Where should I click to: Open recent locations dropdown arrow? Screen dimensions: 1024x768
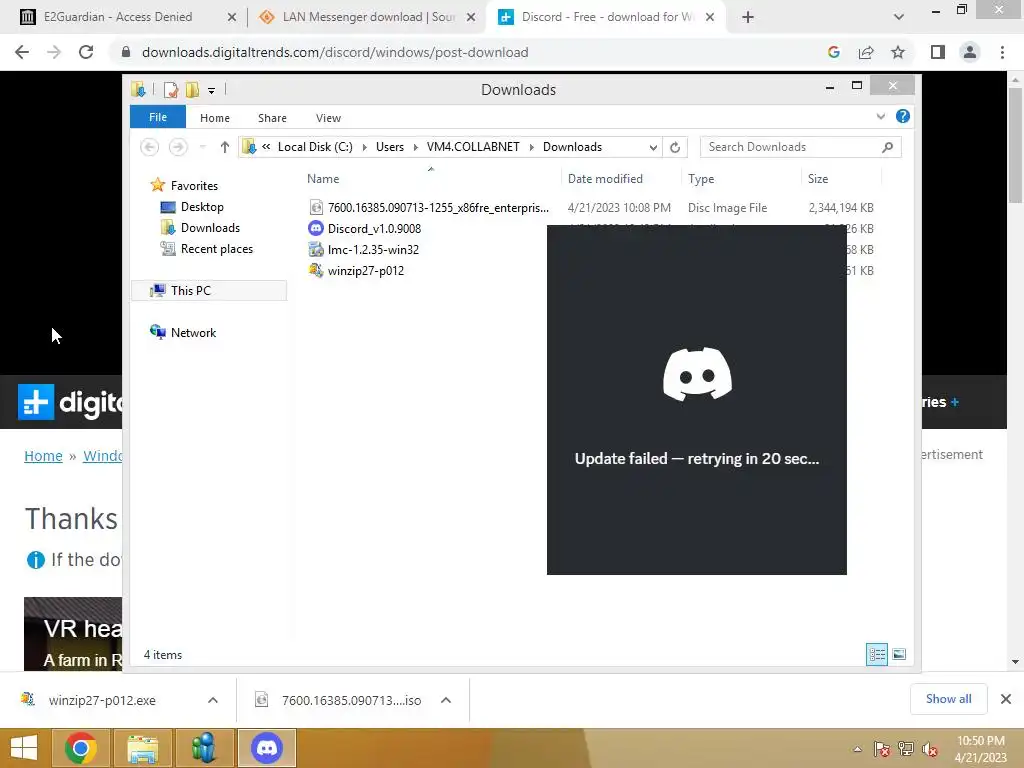[x=202, y=147]
